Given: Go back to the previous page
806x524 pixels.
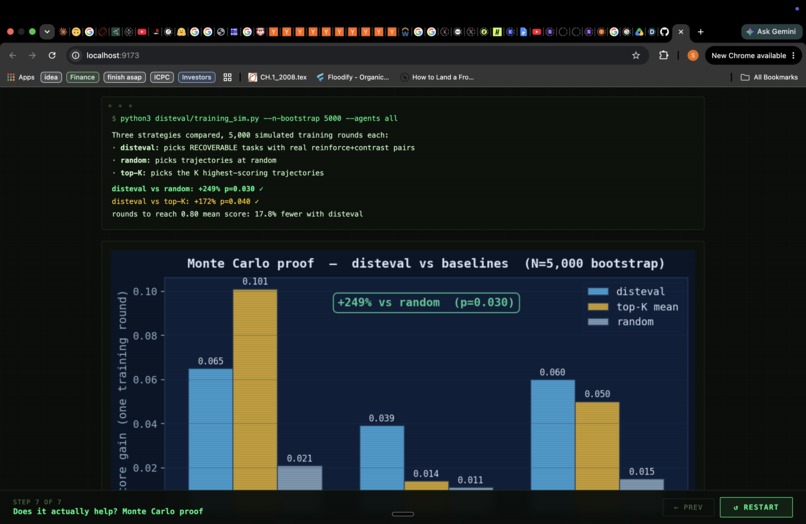Looking at the screenshot, I should pos(13,56).
